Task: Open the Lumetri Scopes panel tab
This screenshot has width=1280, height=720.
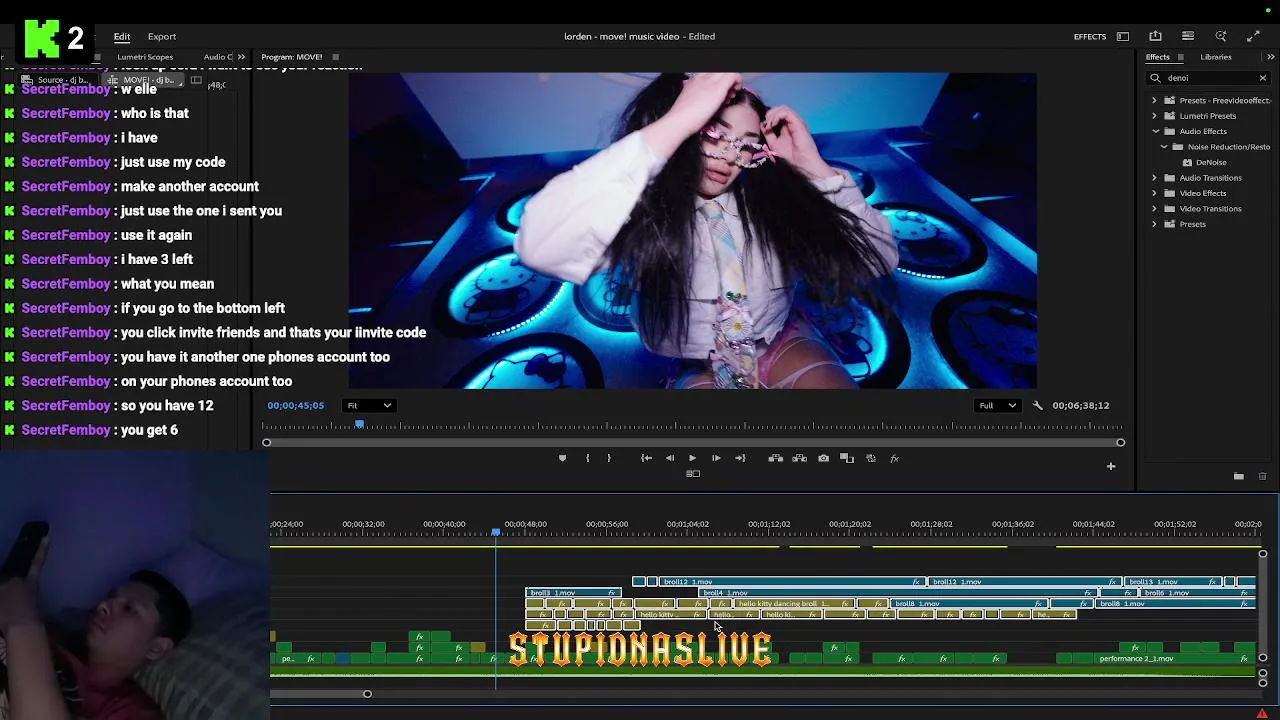Action: [x=145, y=57]
